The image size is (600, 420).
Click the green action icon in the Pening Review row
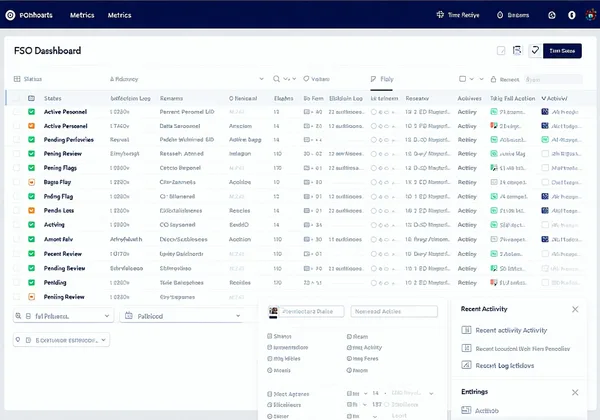click(494, 154)
